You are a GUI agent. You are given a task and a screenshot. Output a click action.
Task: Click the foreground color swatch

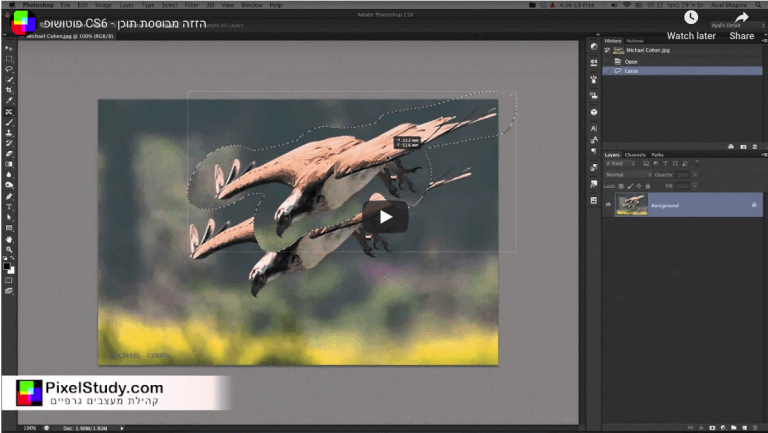coord(6,266)
